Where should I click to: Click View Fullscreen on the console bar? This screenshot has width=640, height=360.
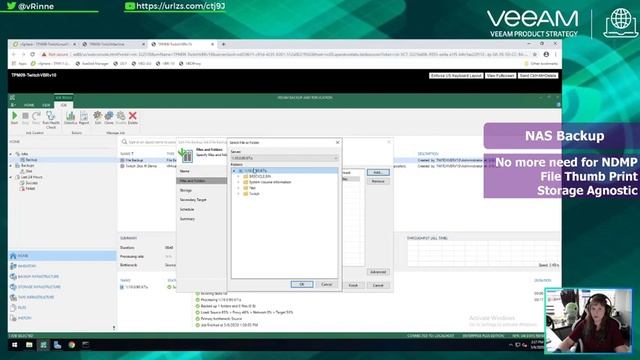[x=500, y=76]
